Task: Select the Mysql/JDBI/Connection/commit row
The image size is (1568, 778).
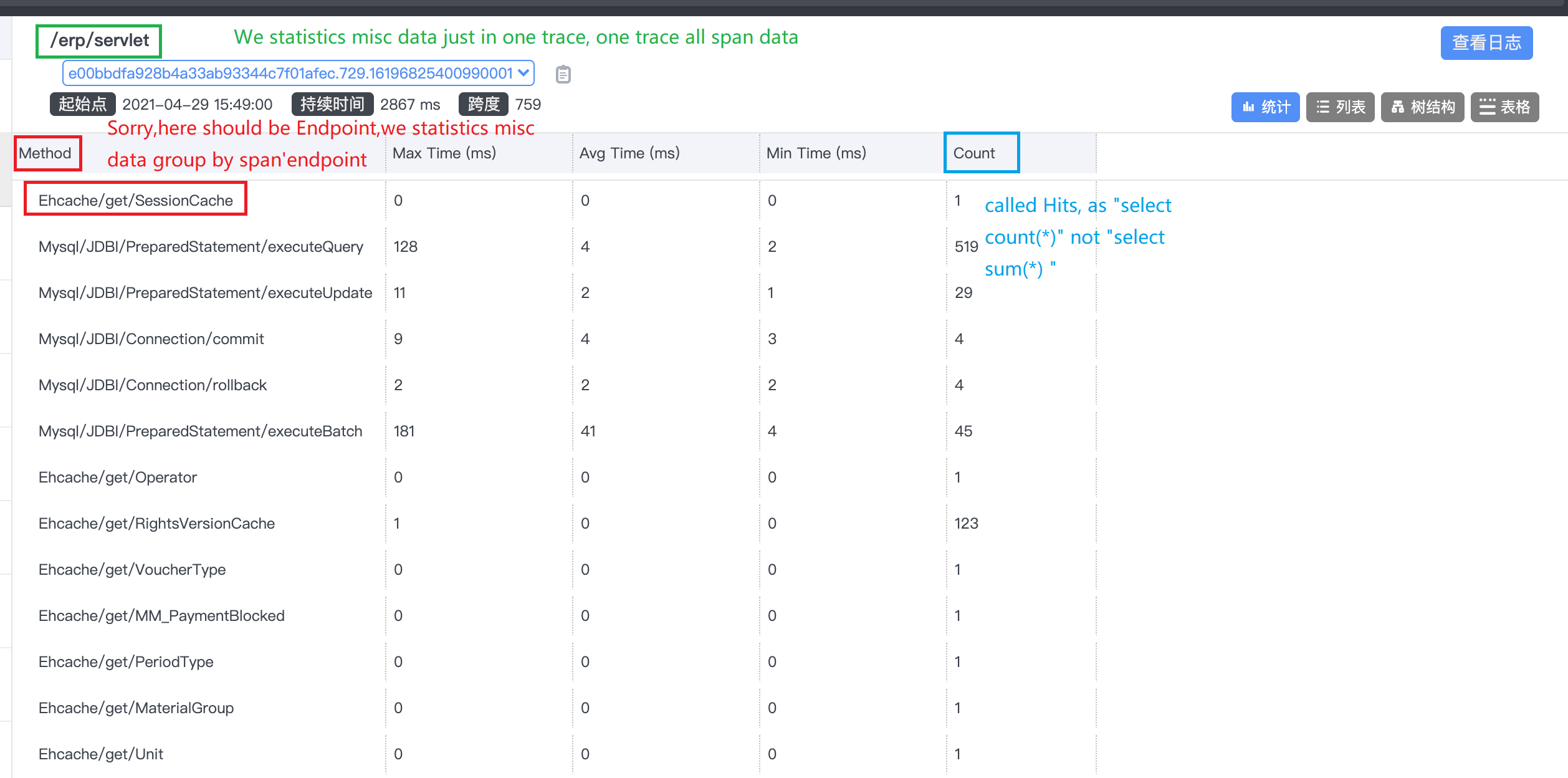Action: click(x=151, y=339)
